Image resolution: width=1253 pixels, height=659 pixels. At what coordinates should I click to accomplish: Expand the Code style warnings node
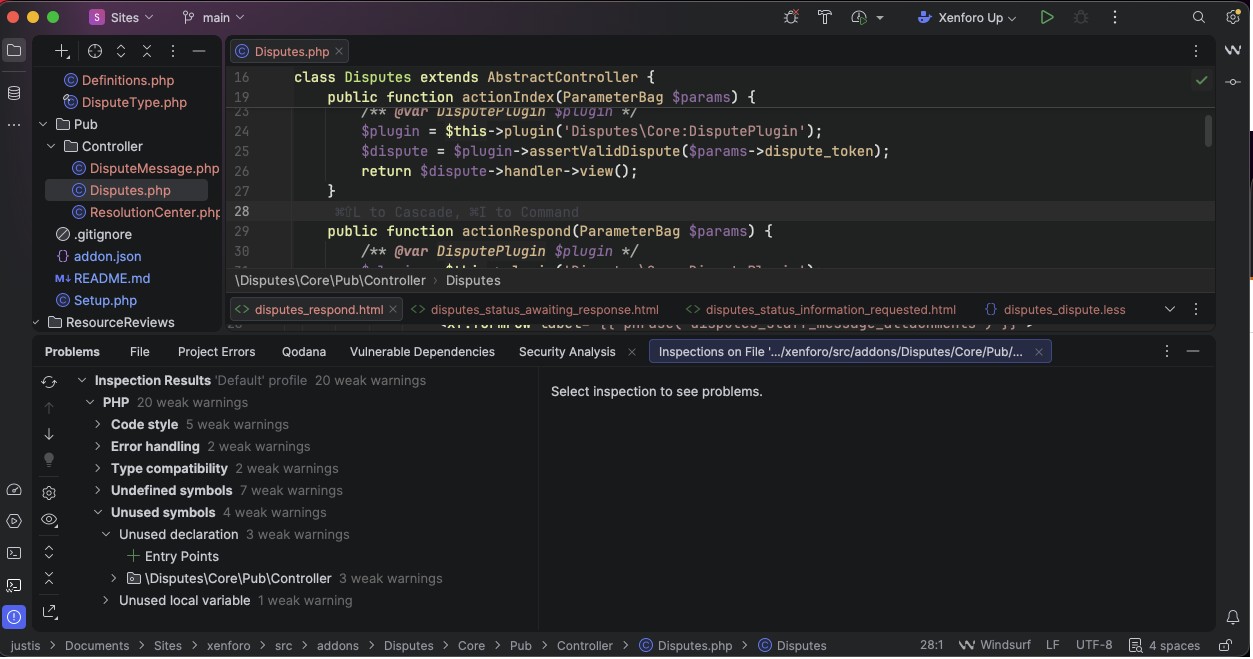click(x=98, y=424)
